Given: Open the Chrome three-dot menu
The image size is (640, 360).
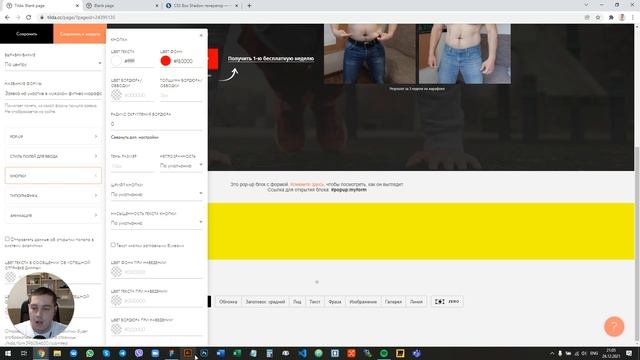Looking at the screenshot, I should tap(633, 17).
